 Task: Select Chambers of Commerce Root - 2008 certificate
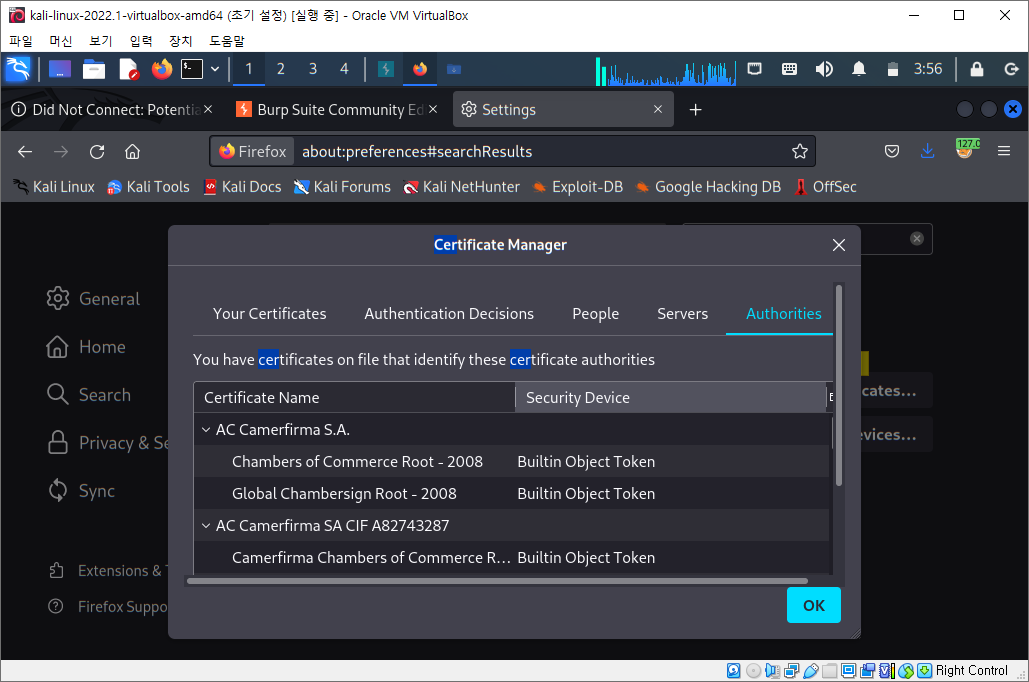(x=511, y=461)
